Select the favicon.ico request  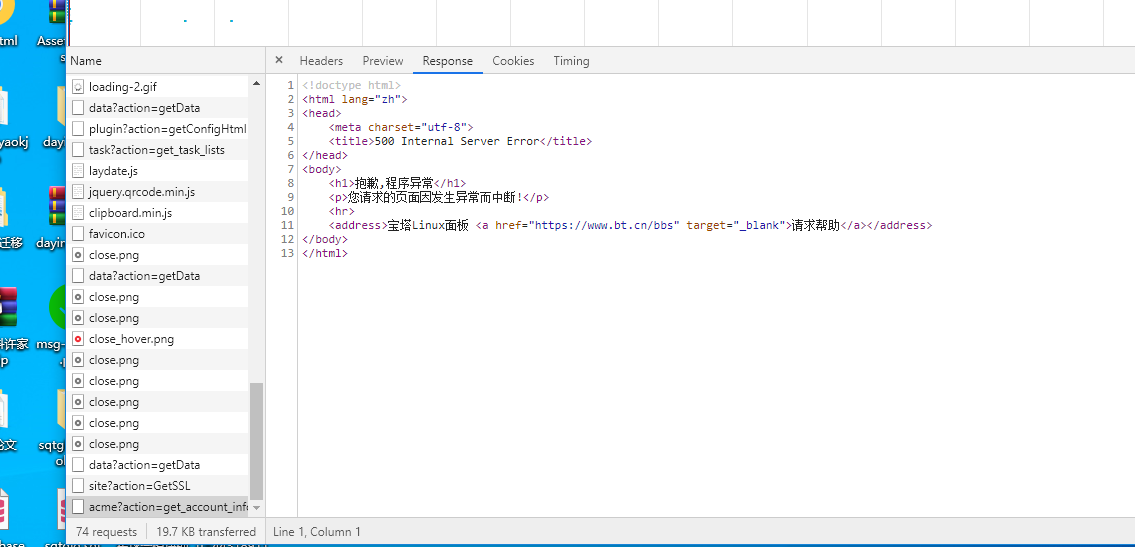coord(157,234)
